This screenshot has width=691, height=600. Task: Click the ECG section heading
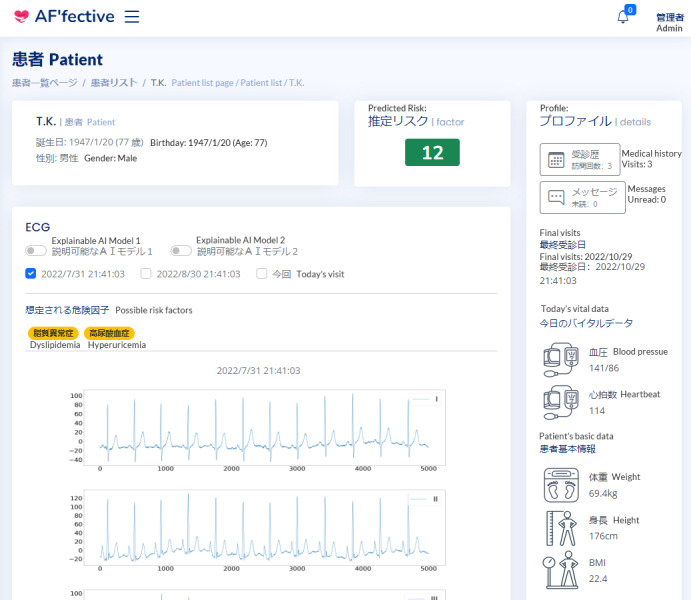pos(37,227)
